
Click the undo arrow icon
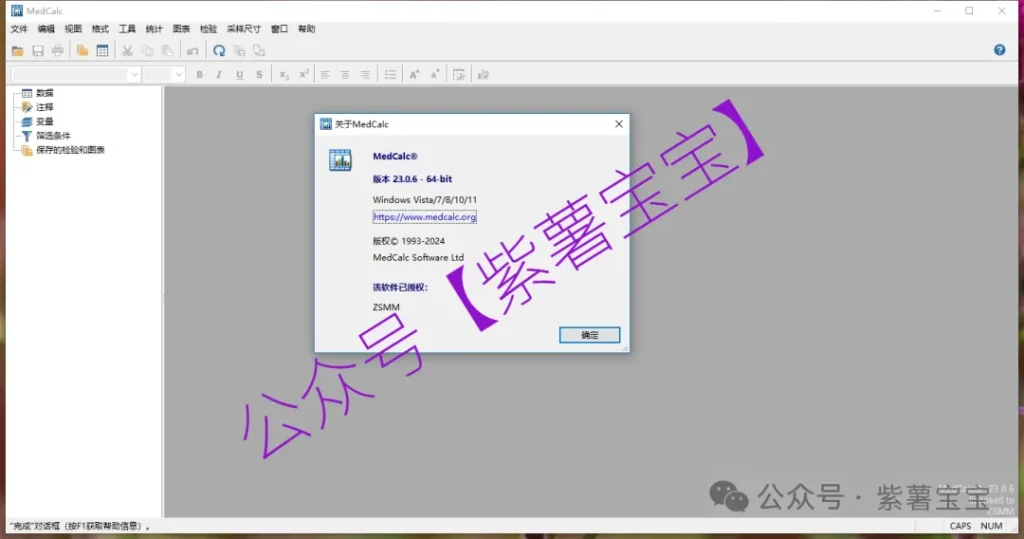point(192,51)
